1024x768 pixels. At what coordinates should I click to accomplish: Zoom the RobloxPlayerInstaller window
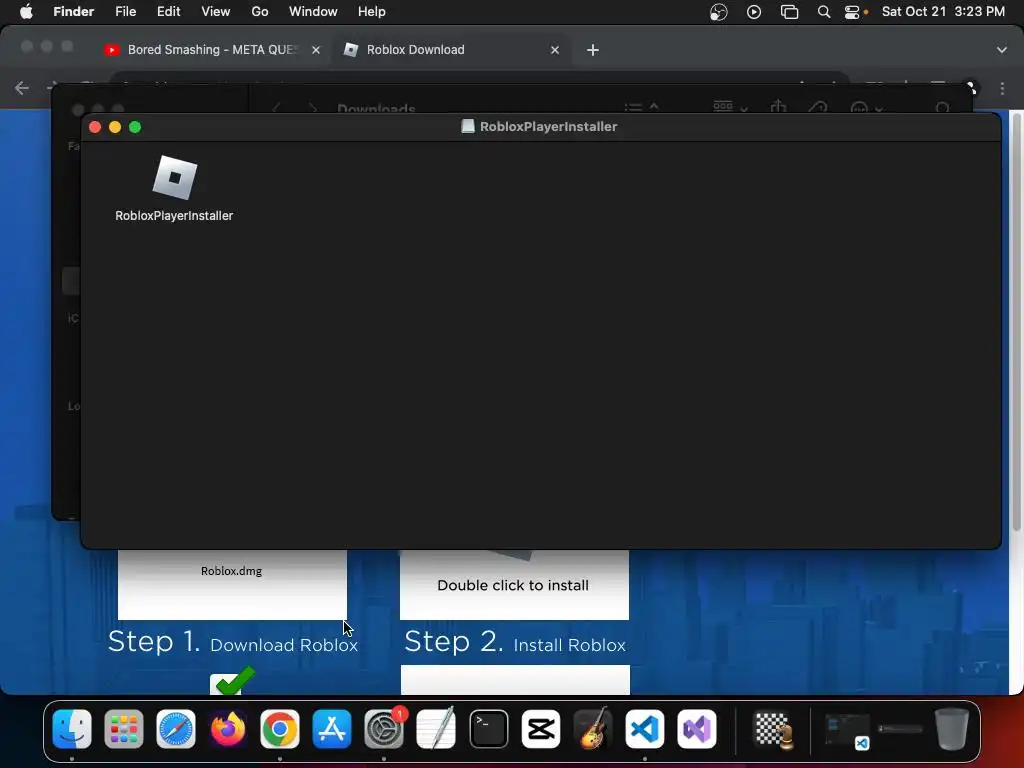coord(135,127)
